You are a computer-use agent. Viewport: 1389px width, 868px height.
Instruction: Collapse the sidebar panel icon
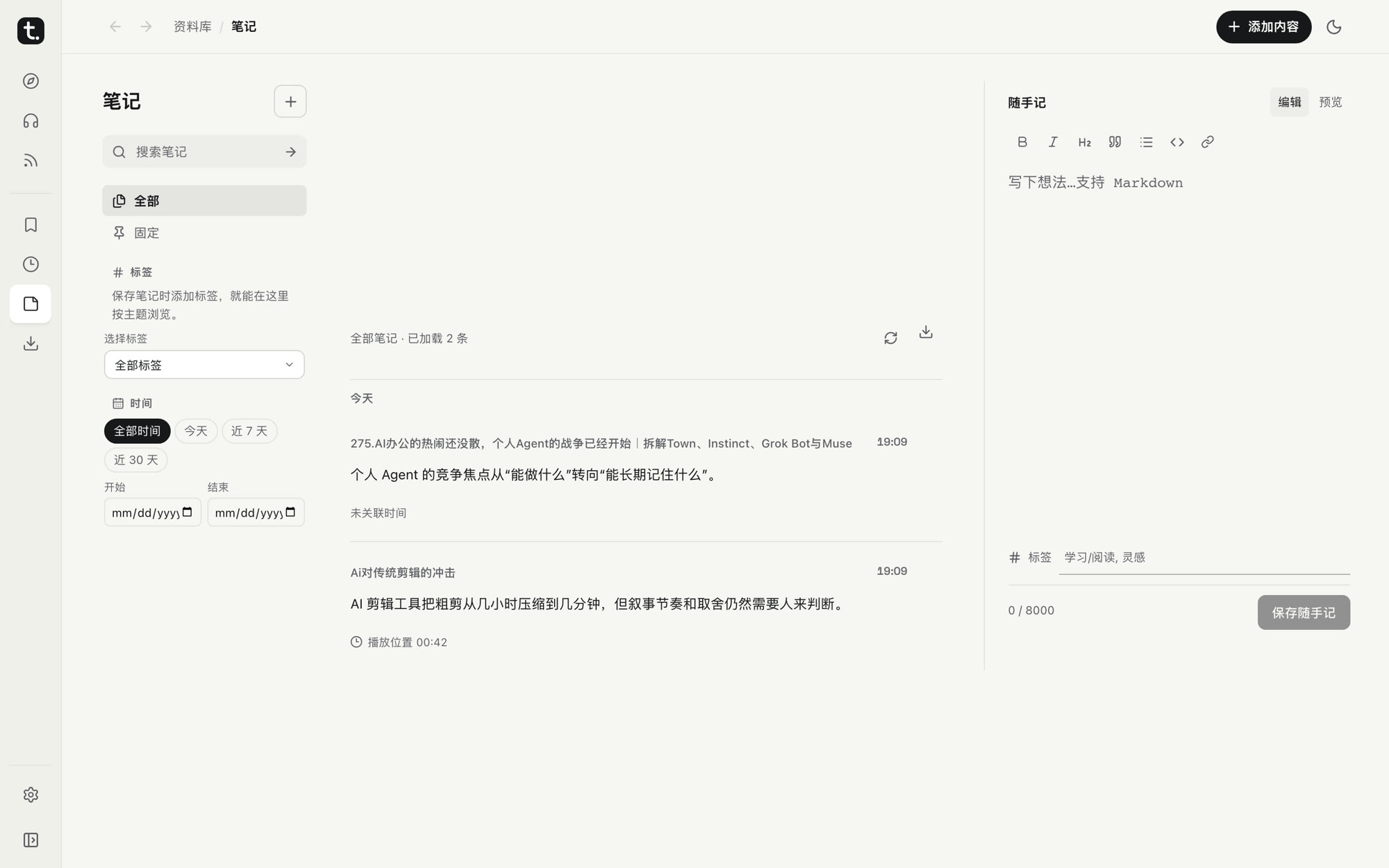31,840
